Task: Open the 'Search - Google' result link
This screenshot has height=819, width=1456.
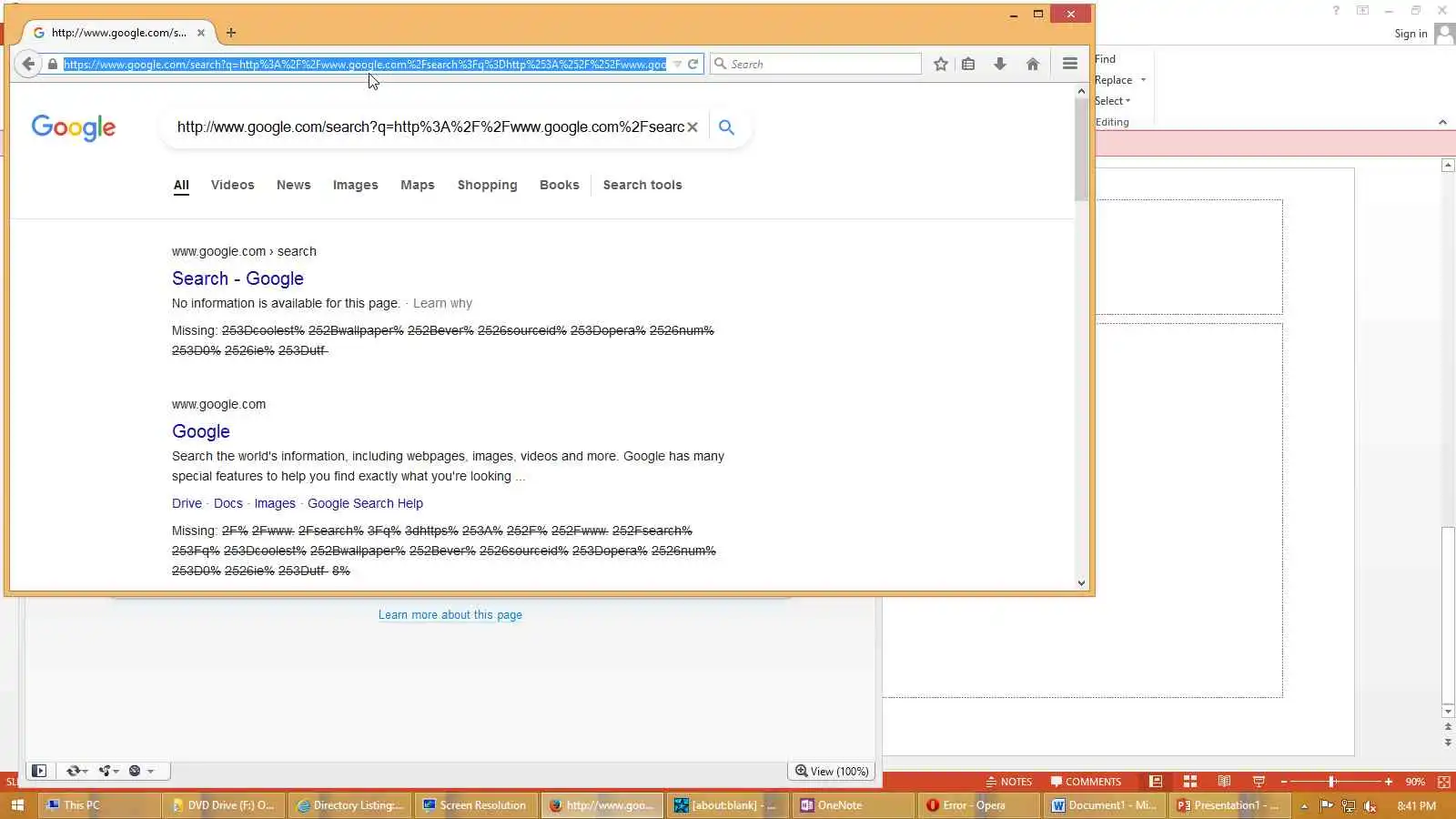Action: pos(238,278)
